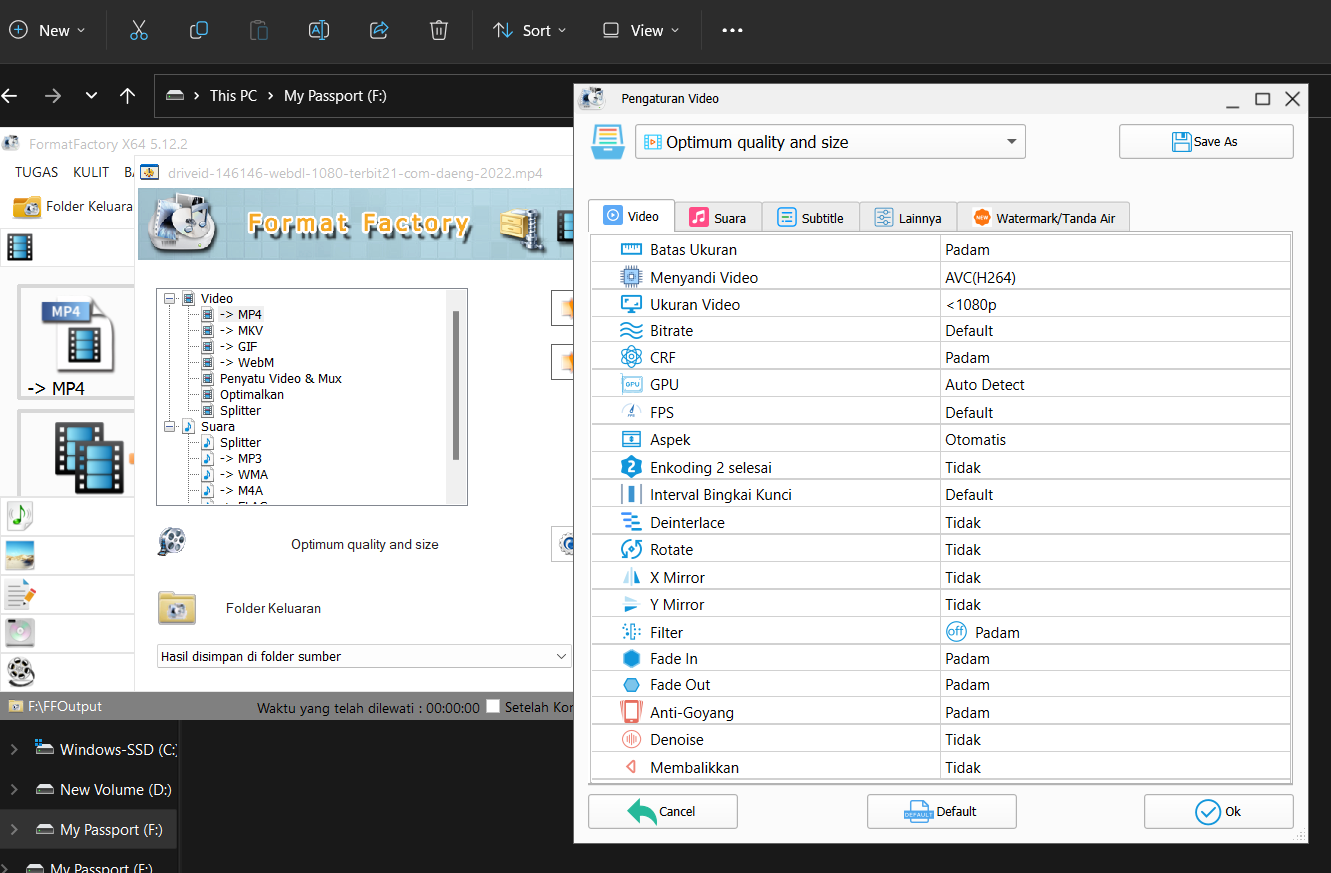Image resolution: width=1331 pixels, height=873 pixels.
Task: Expand New Volume (D:) in navigation pane
Action: [14, 789]
